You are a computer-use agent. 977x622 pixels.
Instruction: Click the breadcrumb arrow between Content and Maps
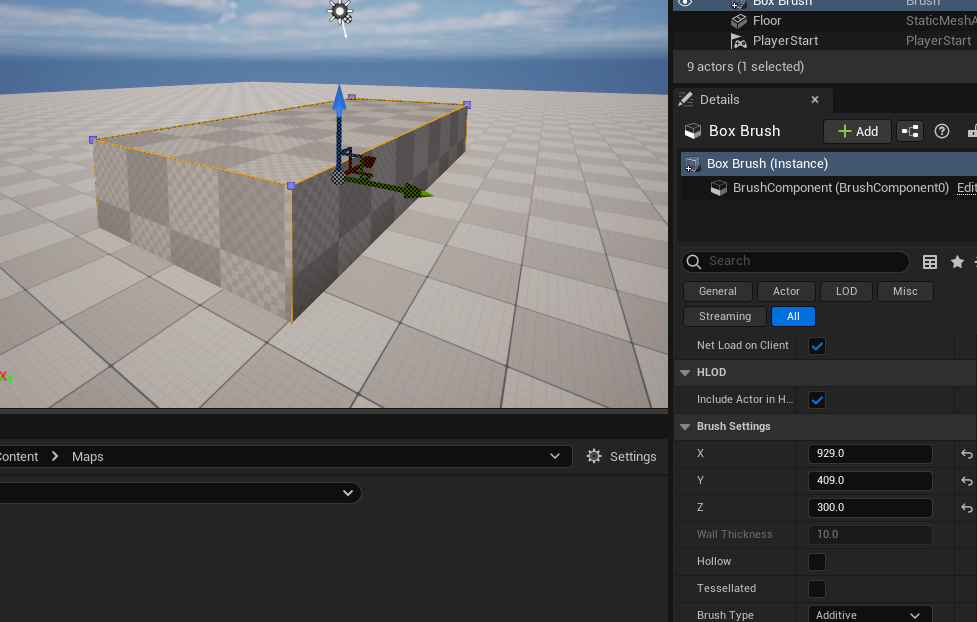pyautogui.click(x=55, y=456)
